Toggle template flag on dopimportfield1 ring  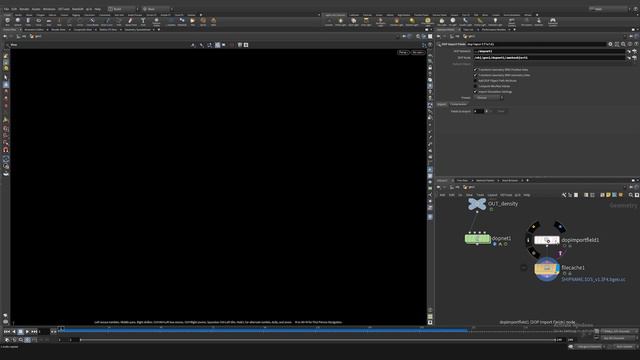pyautogui.click(x=560, y=253)
